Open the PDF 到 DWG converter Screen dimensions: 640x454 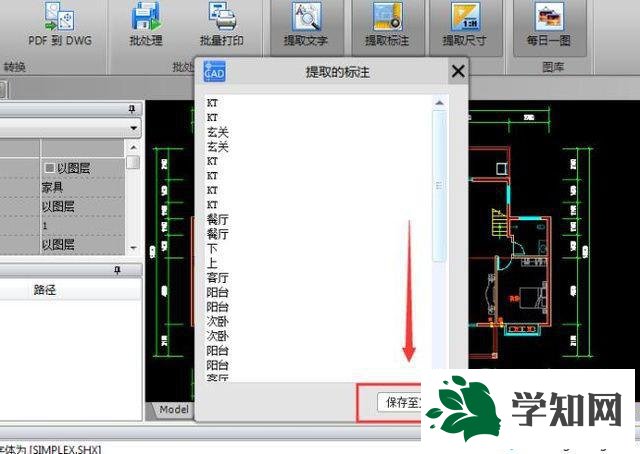pos(60,24)
